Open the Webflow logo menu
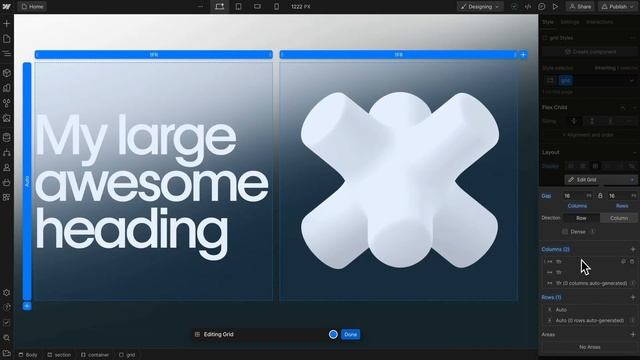 coord(7,7)
